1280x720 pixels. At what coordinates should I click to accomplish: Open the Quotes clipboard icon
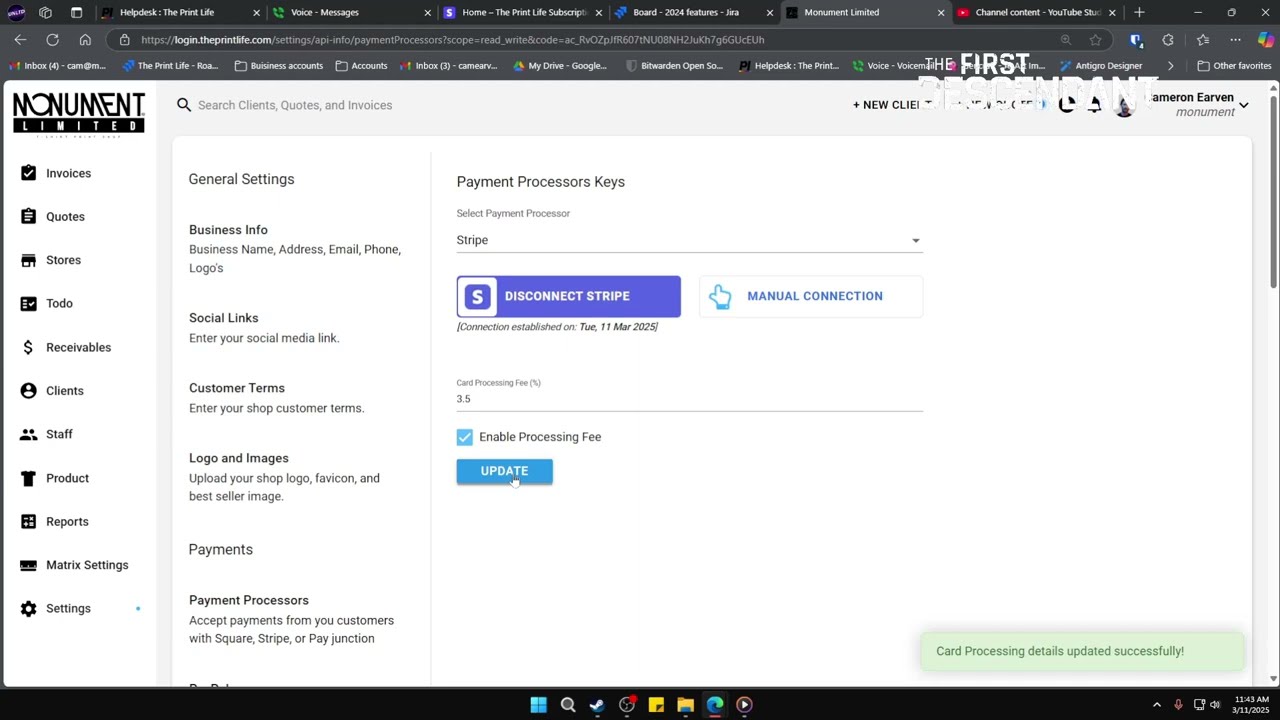28,216
